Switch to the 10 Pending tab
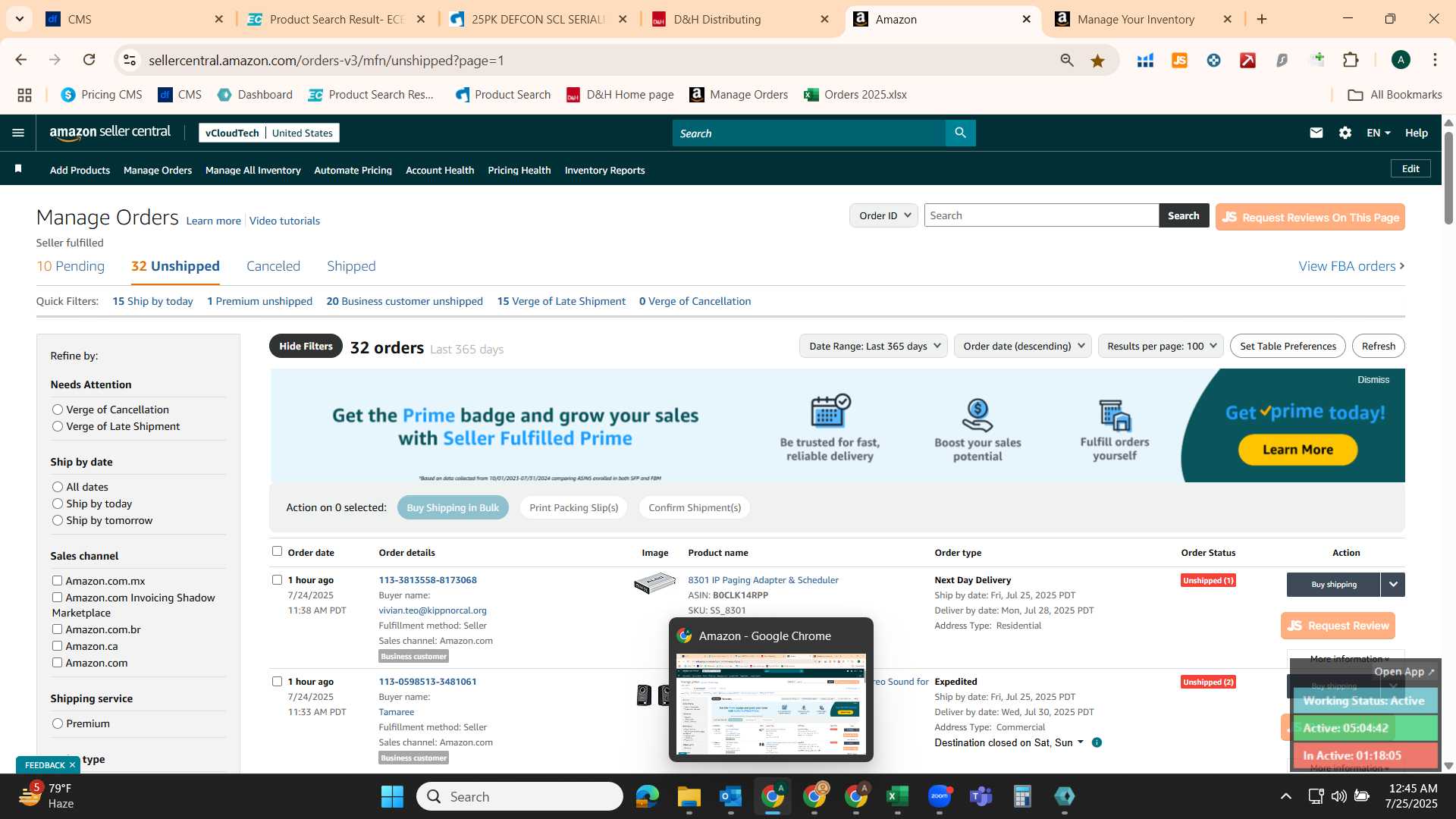The height and width of the screenshot is (819, 1456). coord(71,266)
